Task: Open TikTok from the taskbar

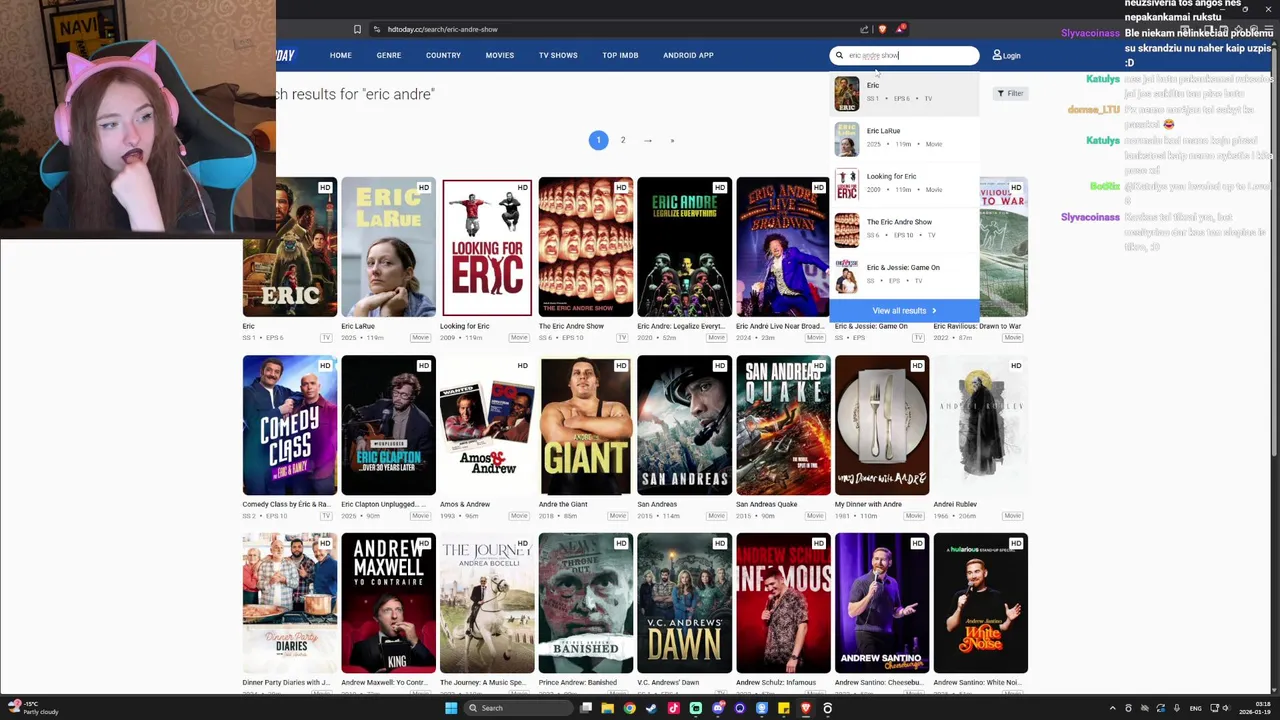Action: tap(673, 708)
